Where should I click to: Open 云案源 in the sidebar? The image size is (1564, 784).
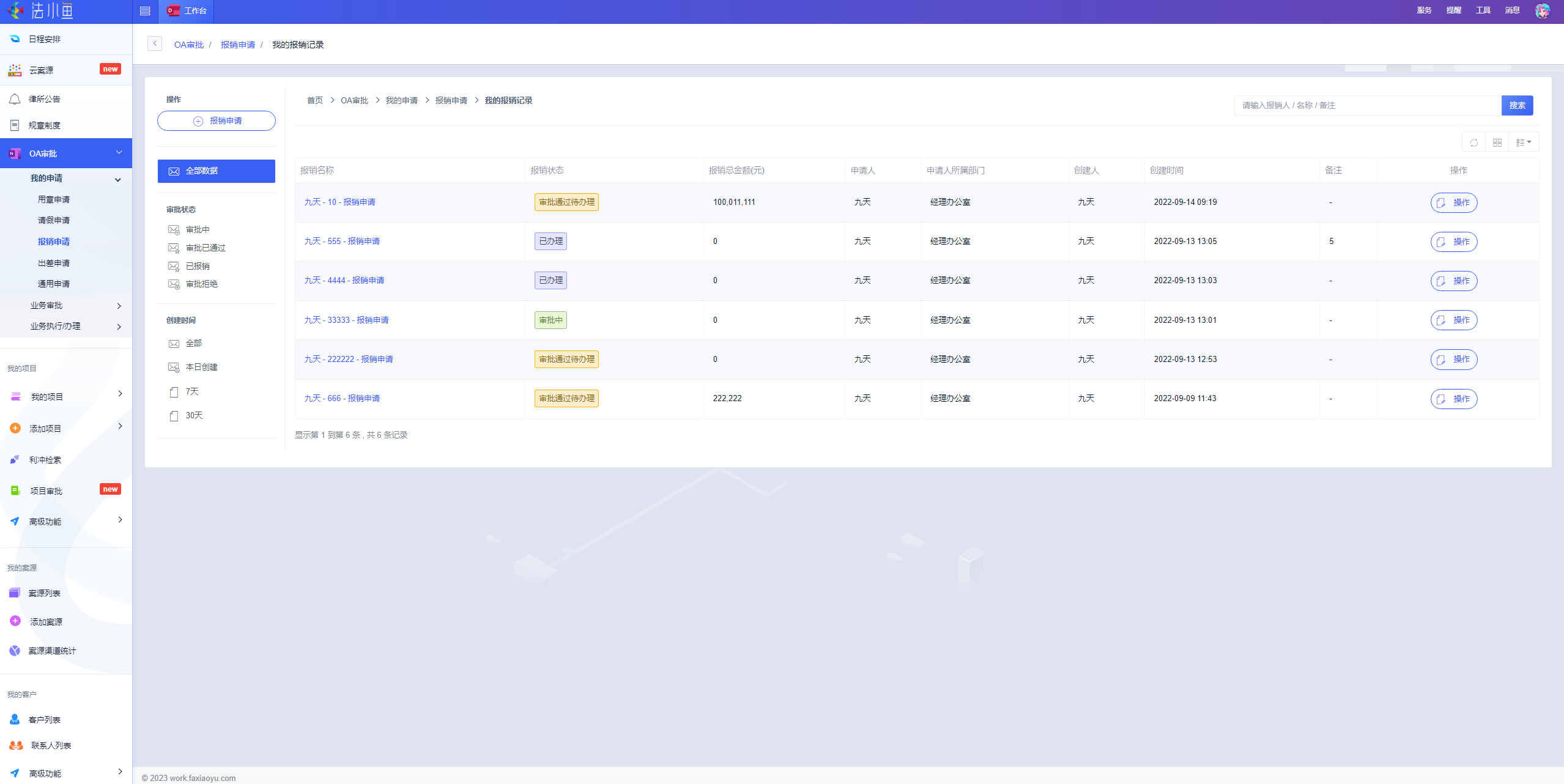41,70
